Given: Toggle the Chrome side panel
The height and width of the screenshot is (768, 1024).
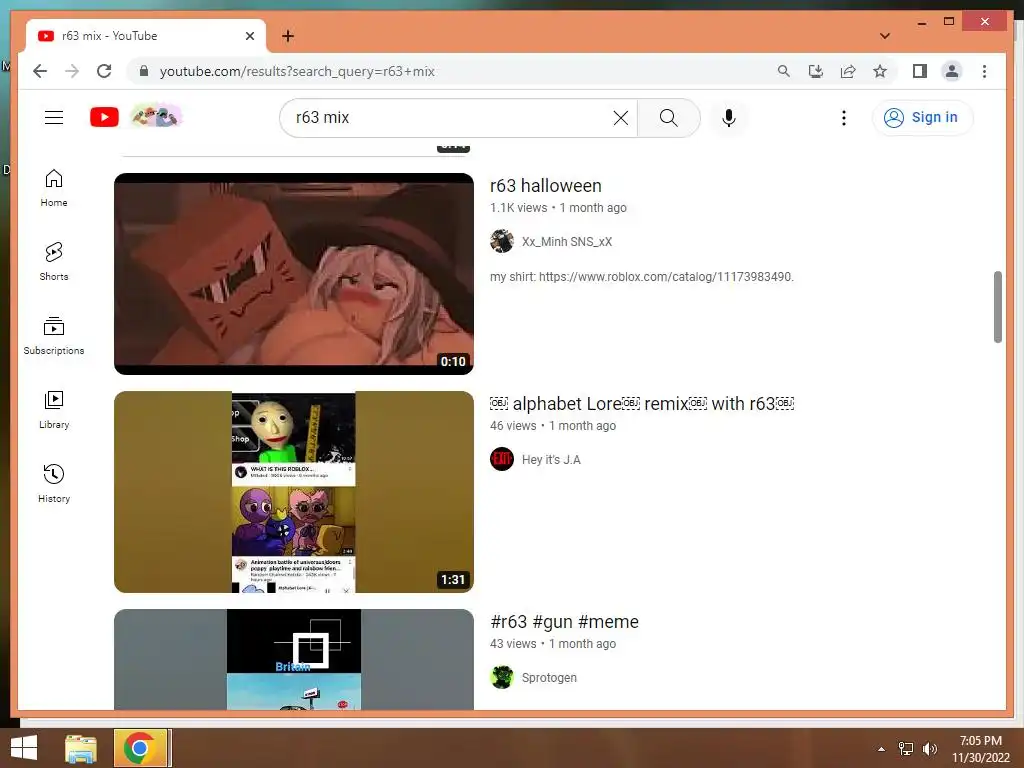Looking at the screenshot, I should click(920, 71).
